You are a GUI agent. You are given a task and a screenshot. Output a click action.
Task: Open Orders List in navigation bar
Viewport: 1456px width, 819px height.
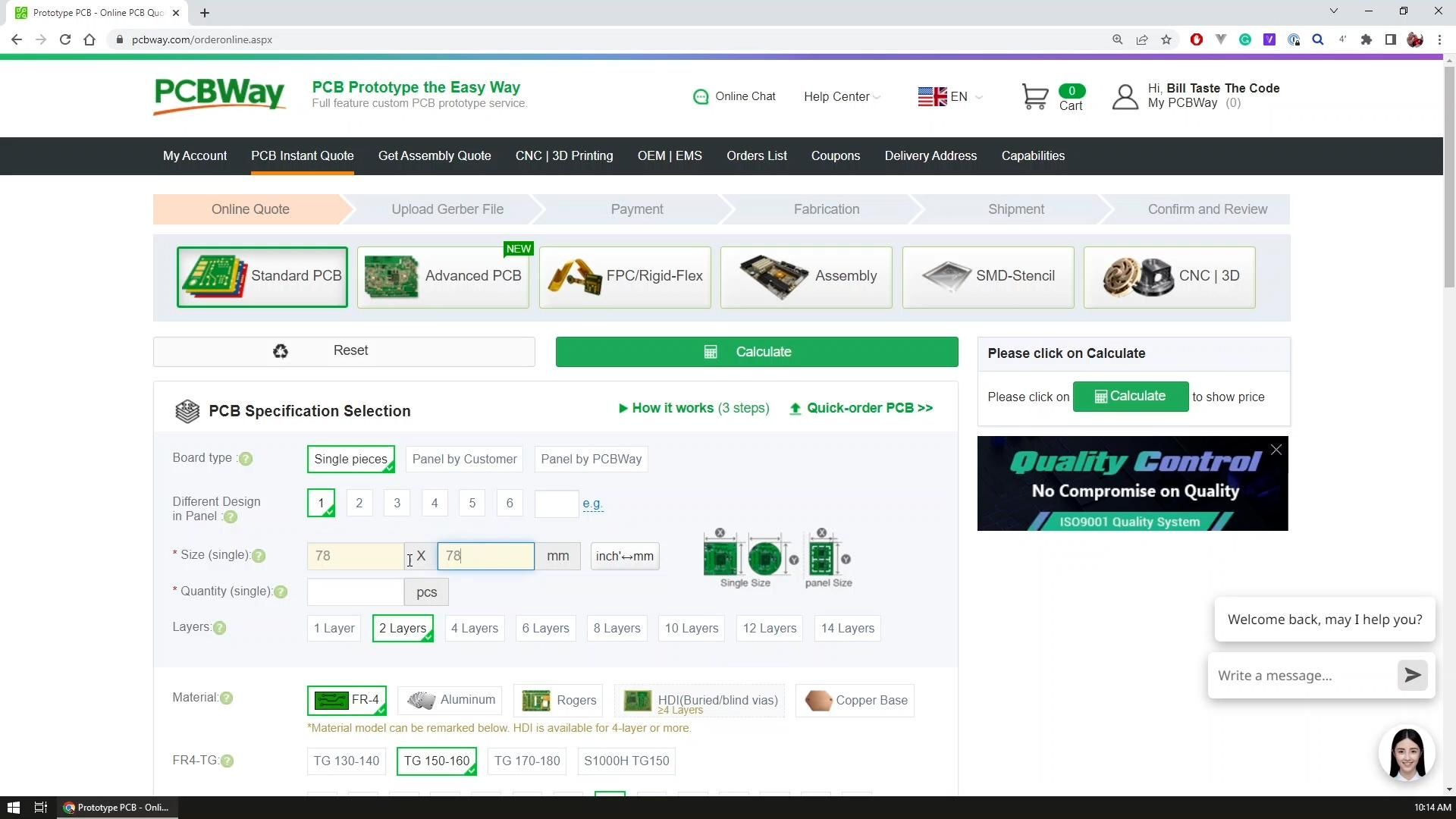[x=756, y=156]
